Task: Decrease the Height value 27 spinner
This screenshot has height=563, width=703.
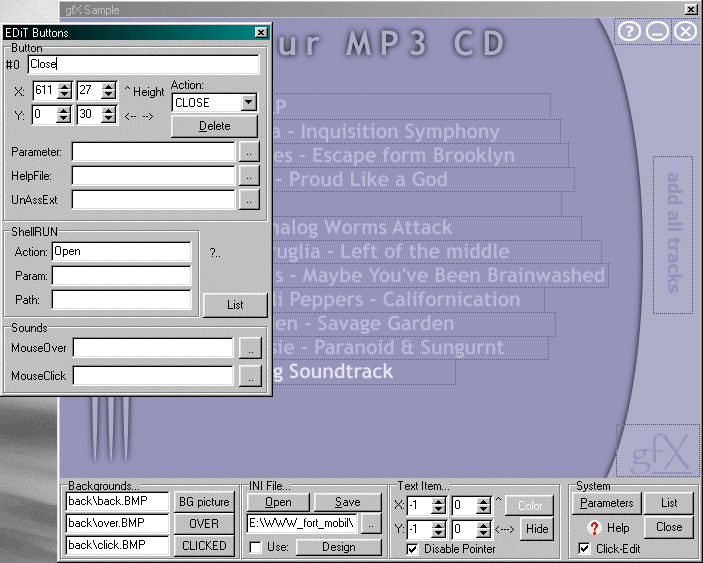Action: coord(108,95)
